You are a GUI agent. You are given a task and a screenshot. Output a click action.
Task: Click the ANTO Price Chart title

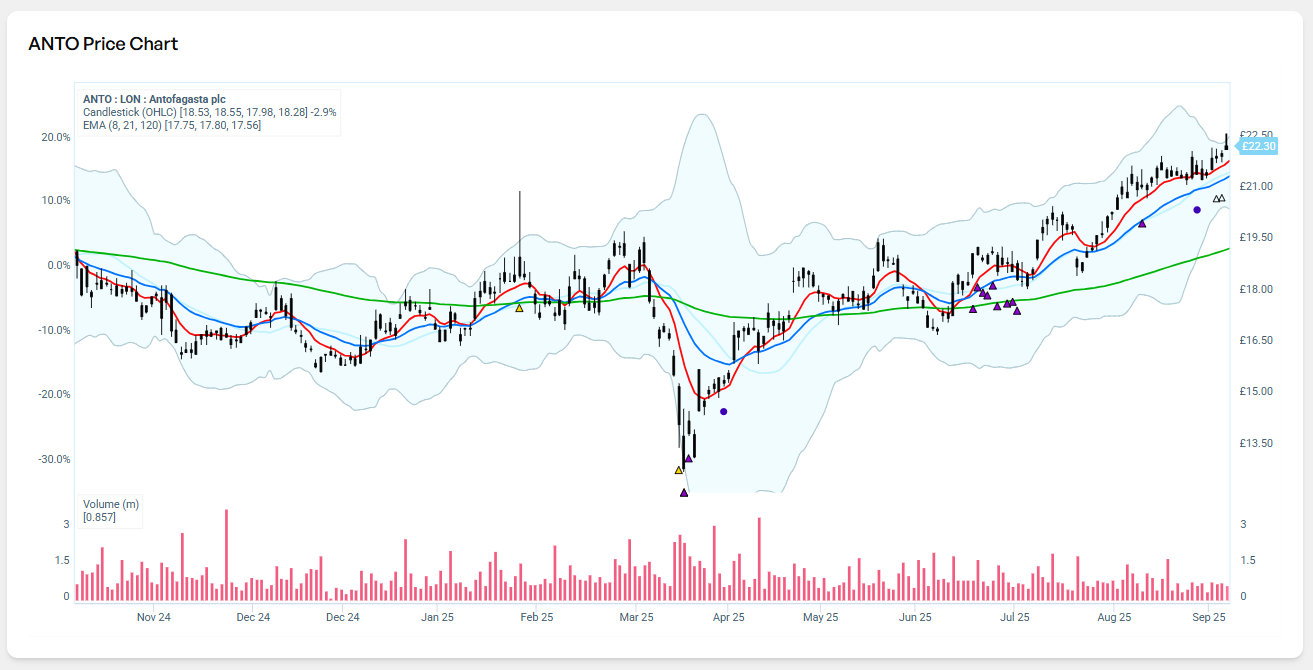click(103, 44)
